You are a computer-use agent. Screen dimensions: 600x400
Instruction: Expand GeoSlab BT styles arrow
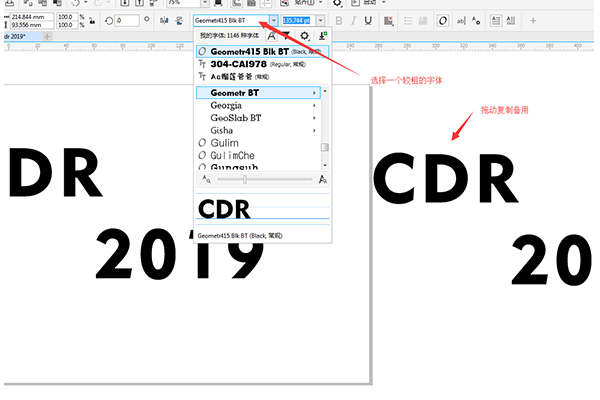[314, 118]
